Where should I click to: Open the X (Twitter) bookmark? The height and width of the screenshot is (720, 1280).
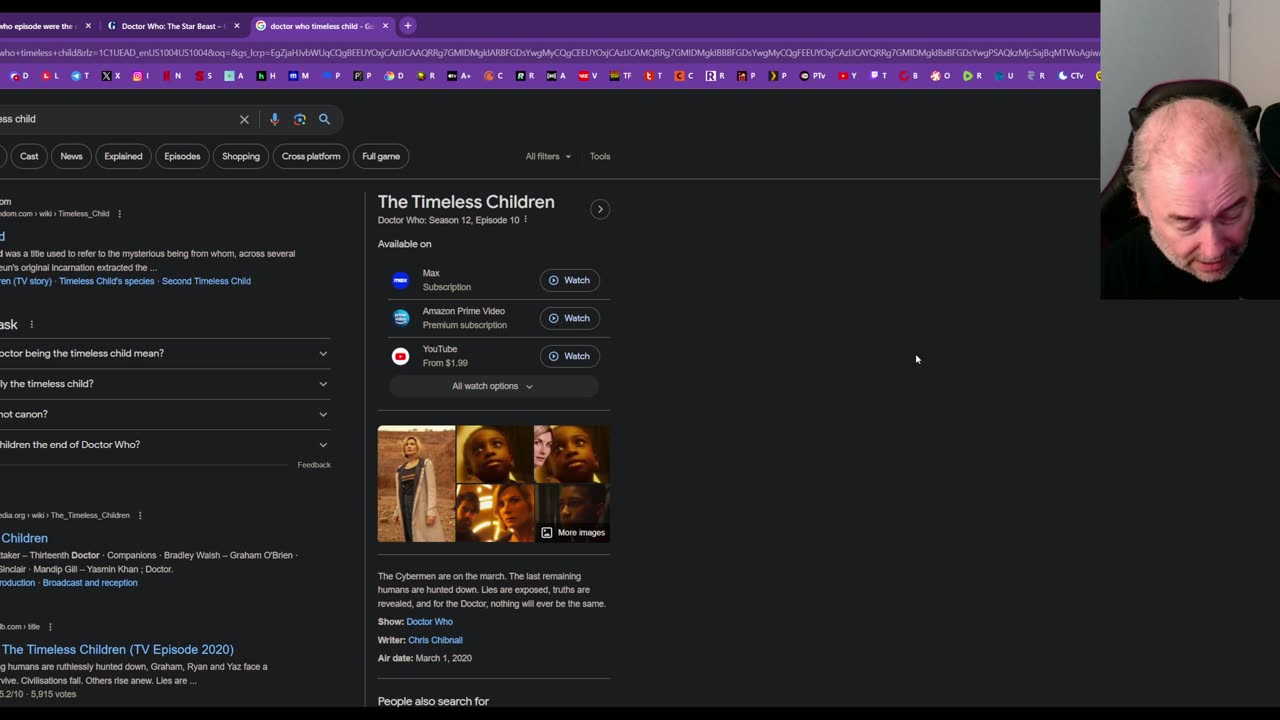coord(111,75)
